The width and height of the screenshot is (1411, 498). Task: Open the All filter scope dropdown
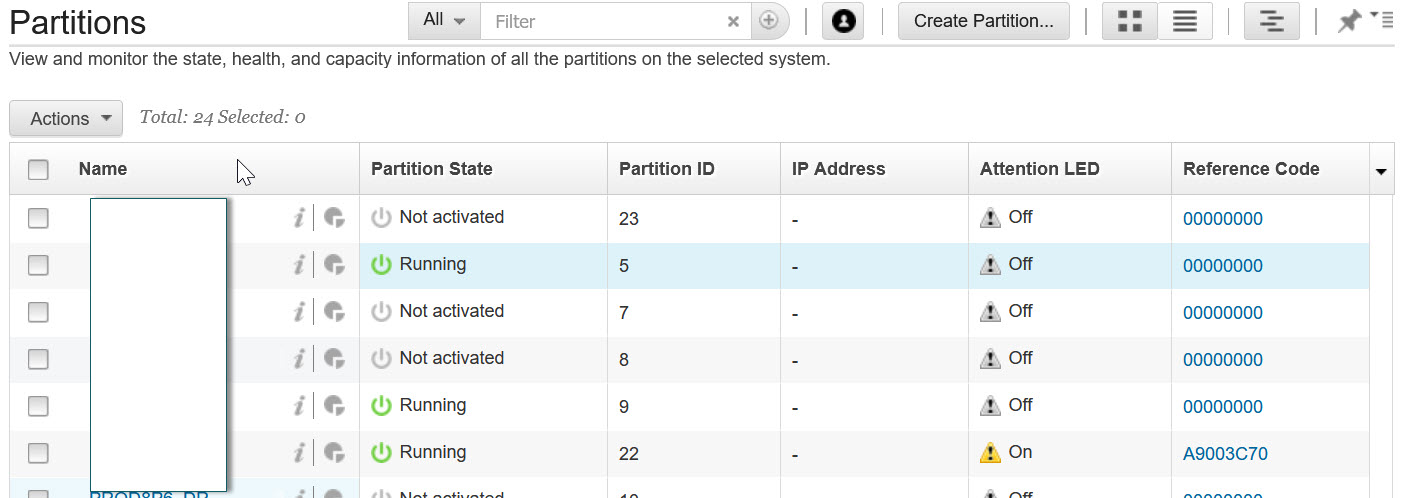click(444, 21)
